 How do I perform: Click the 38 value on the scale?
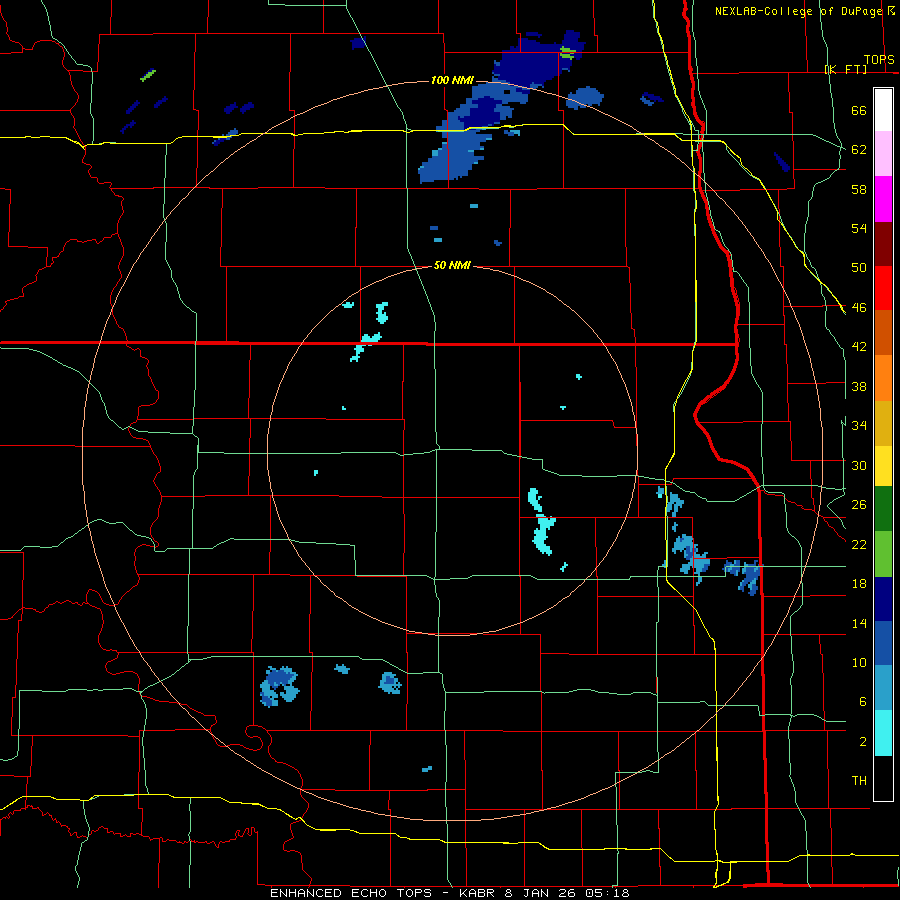click(859, 387)
